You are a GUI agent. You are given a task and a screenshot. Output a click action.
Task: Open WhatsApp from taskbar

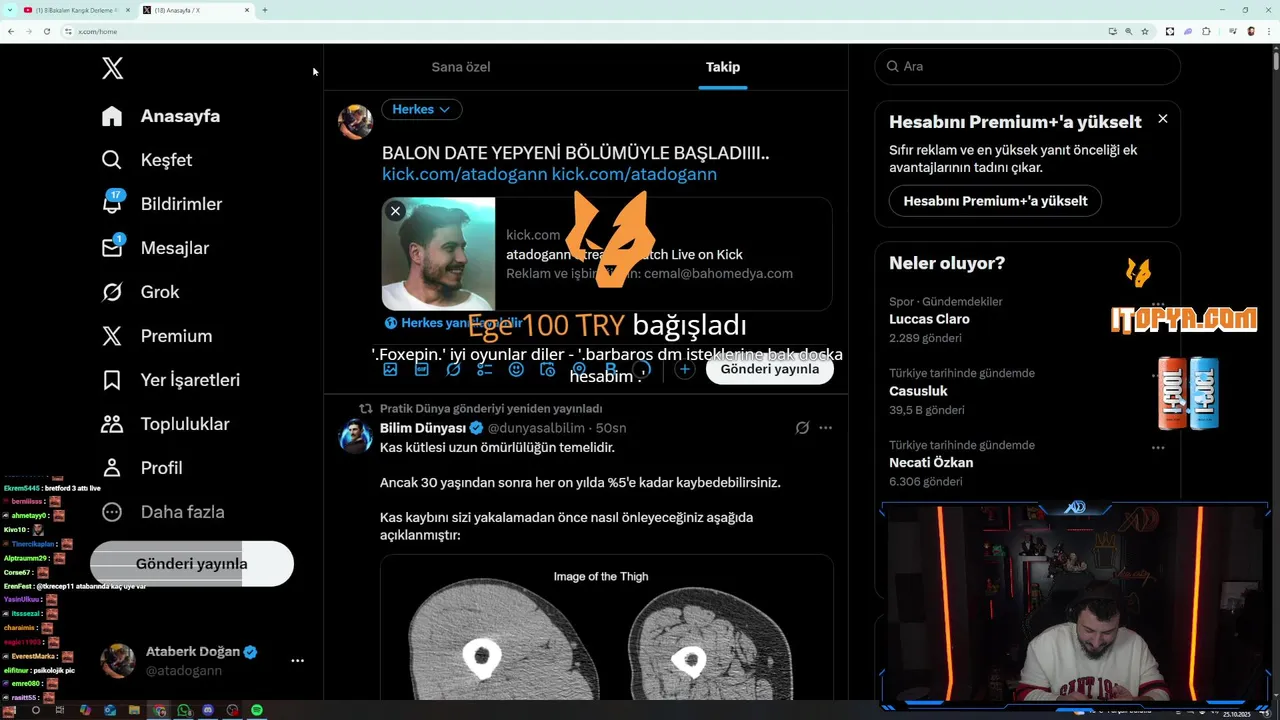[184, 710]
